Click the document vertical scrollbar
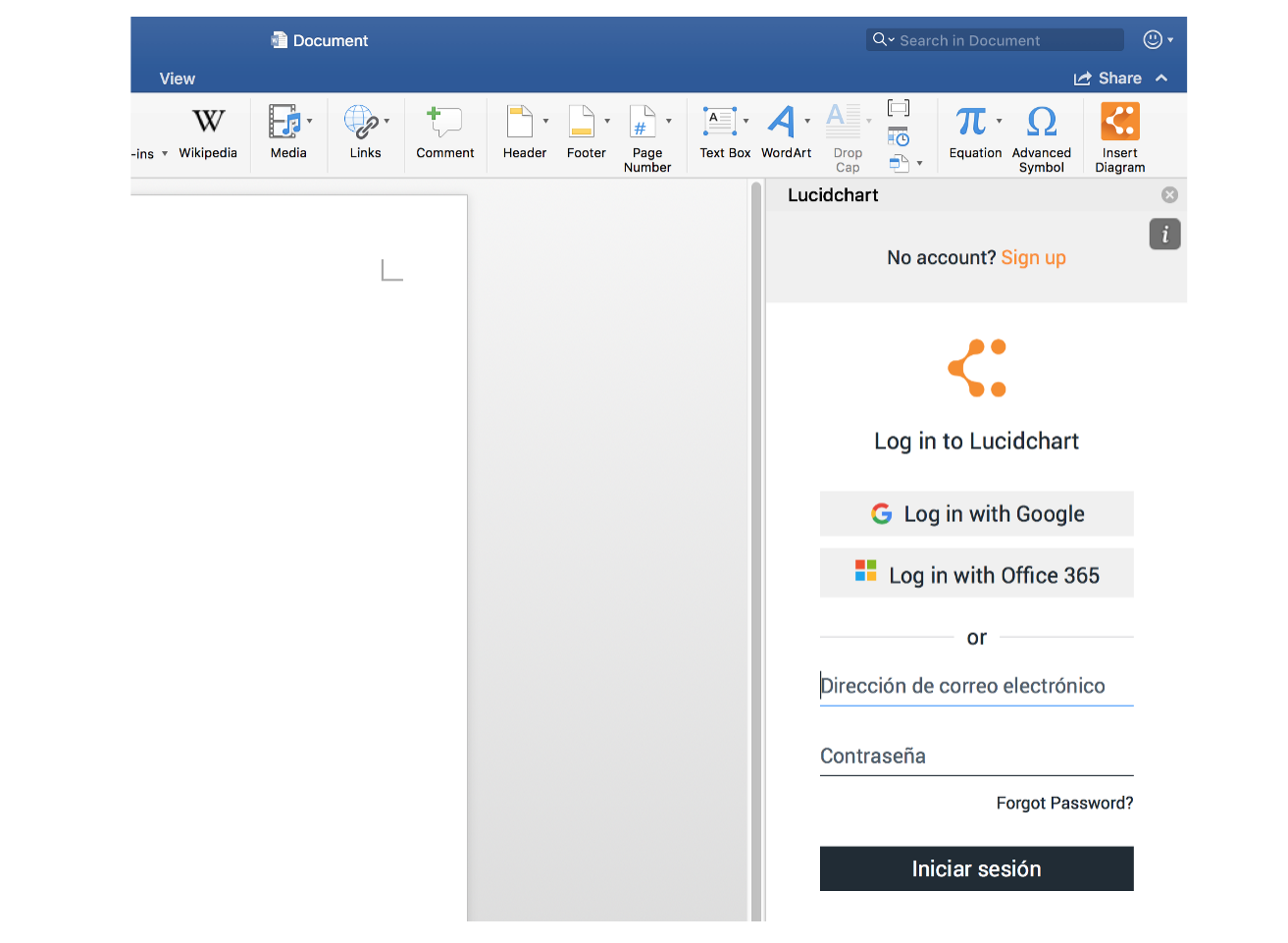Screen dimensions: 1288x943 coord(756,550)
